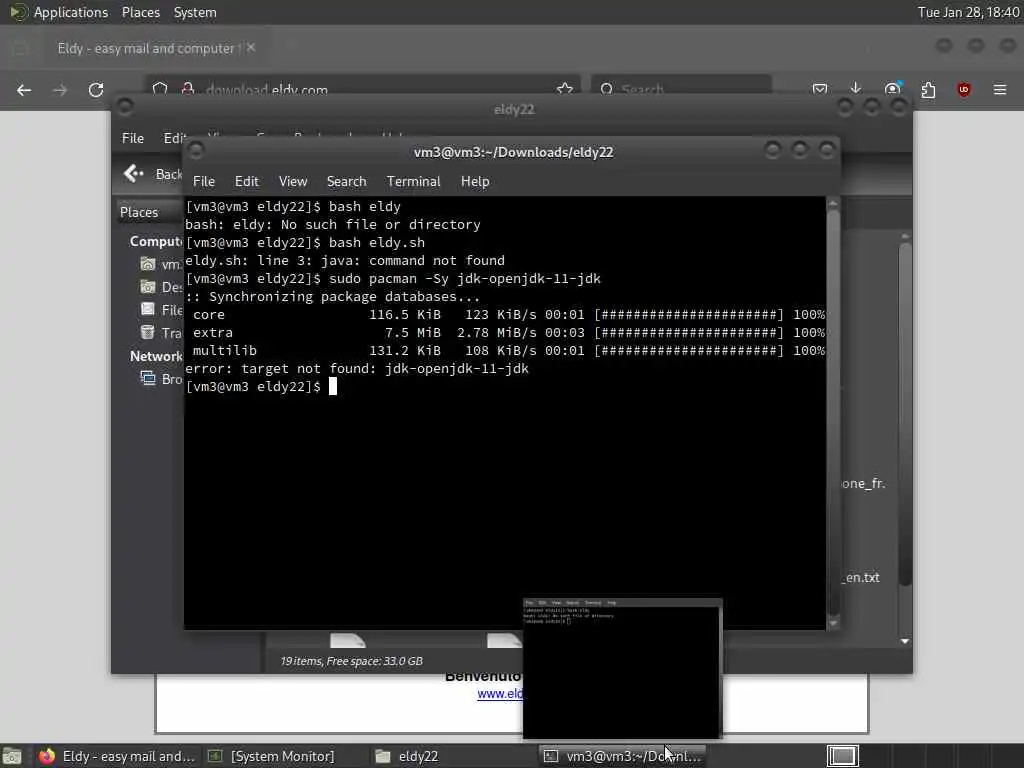Open the Firefox hamburger menu
The height and width of the screenshot is (768, 1024).
tap(1000, 89)
